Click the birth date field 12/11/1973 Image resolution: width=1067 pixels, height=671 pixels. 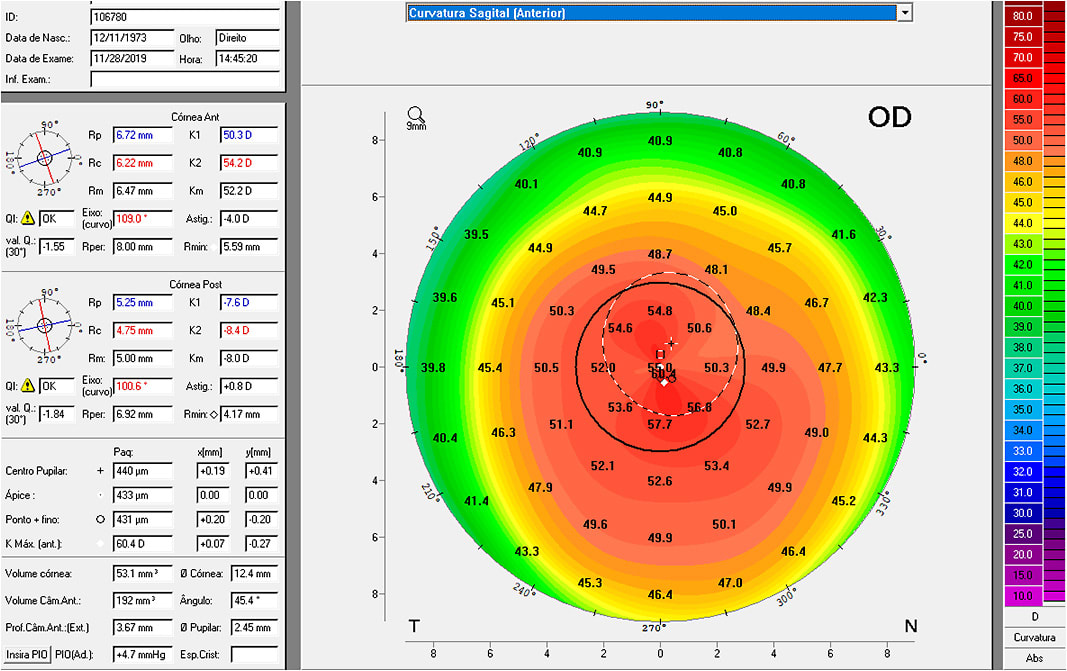coord(132,38)
